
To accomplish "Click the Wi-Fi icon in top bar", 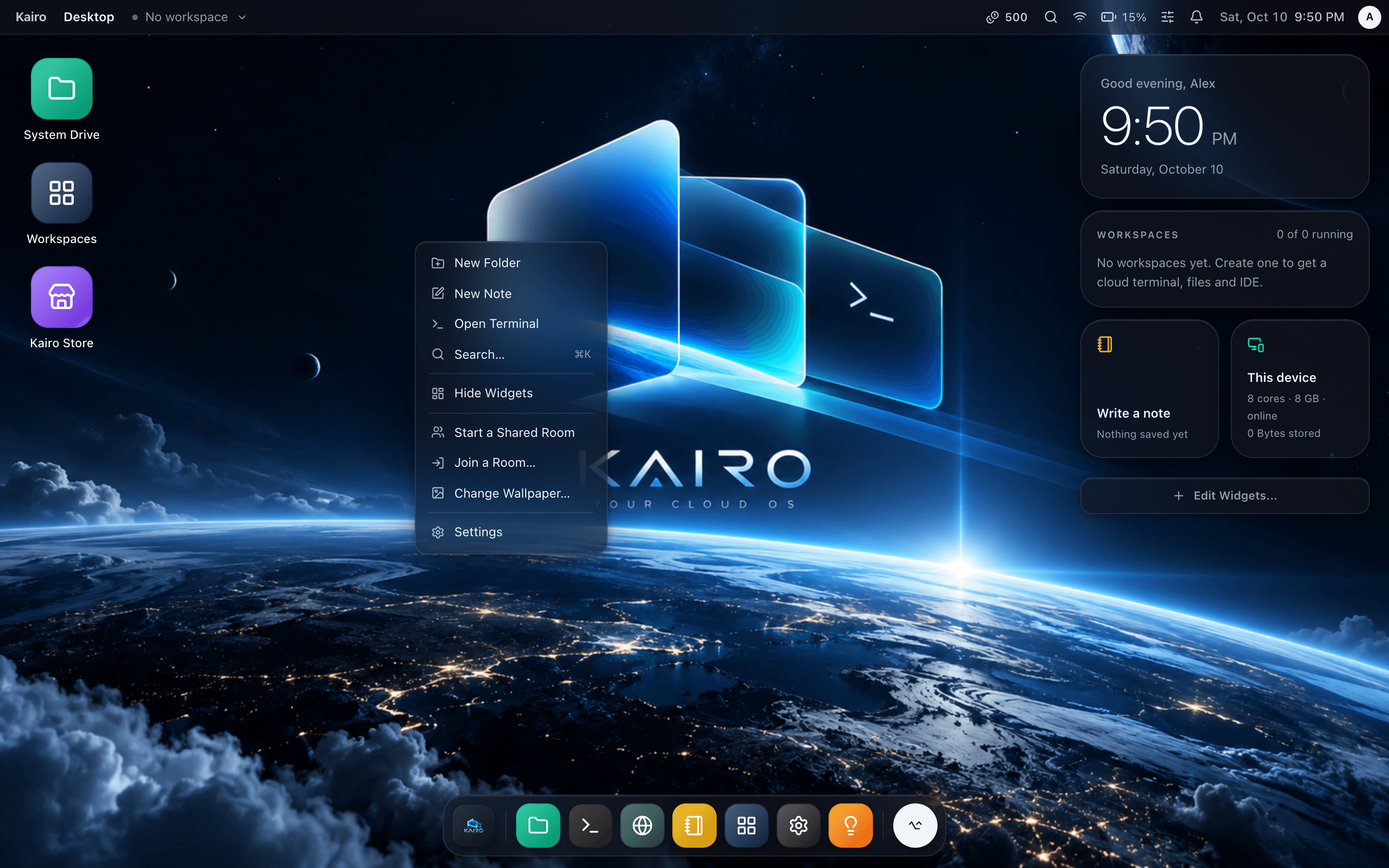I will (1080, 17).
